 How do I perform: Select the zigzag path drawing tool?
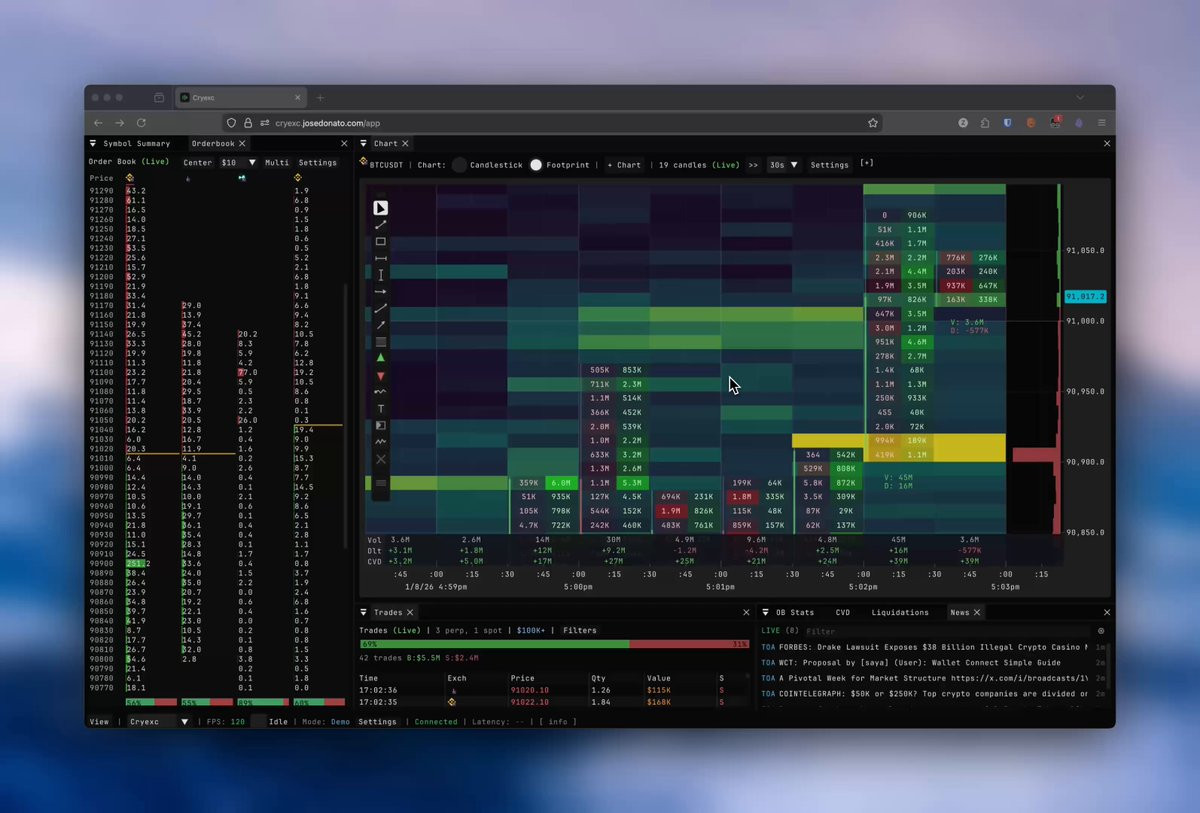tap(381, 442)
